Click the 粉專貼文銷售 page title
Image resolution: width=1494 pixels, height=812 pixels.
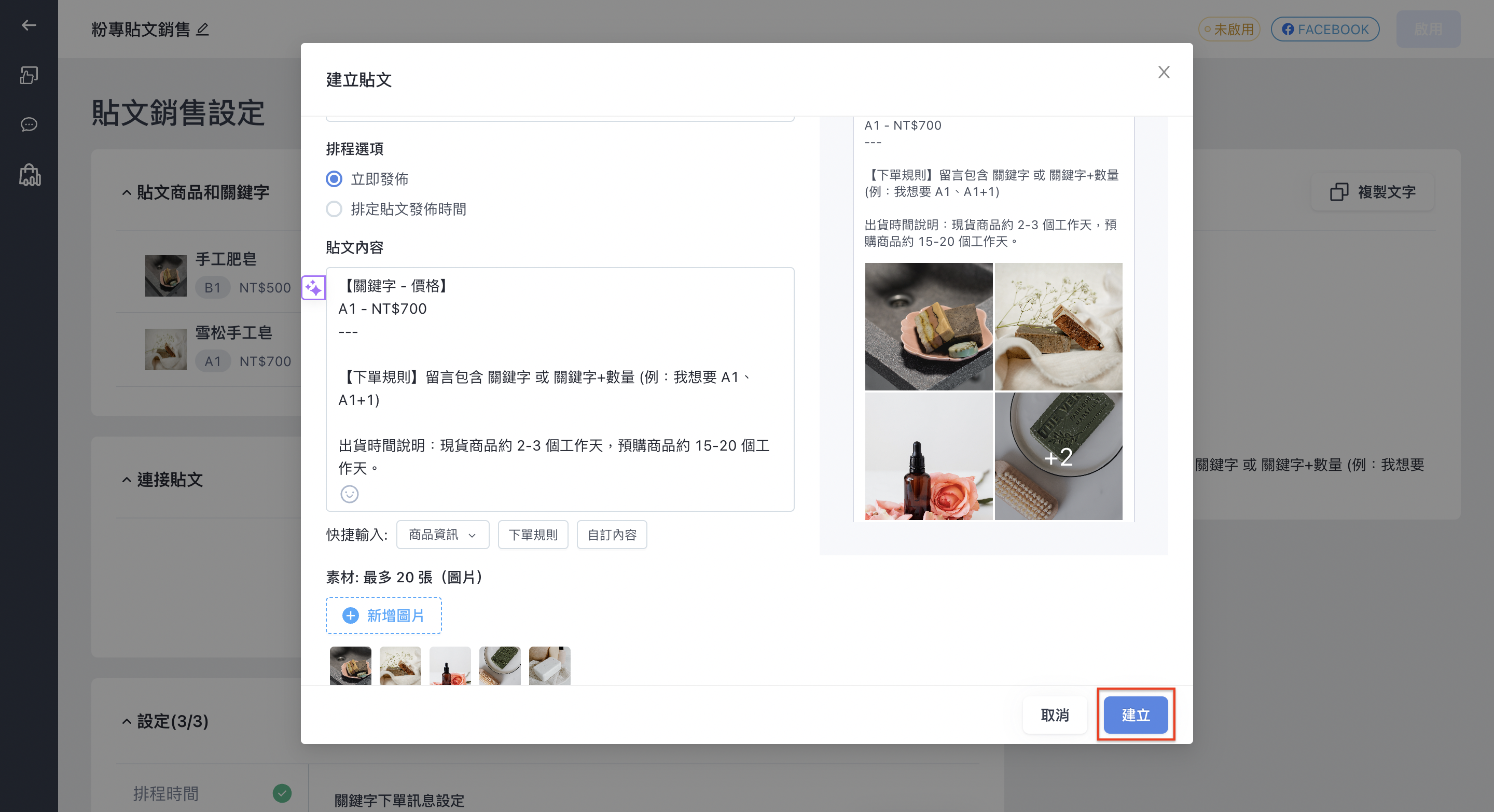pyautogui.click(x=141, y=29)
